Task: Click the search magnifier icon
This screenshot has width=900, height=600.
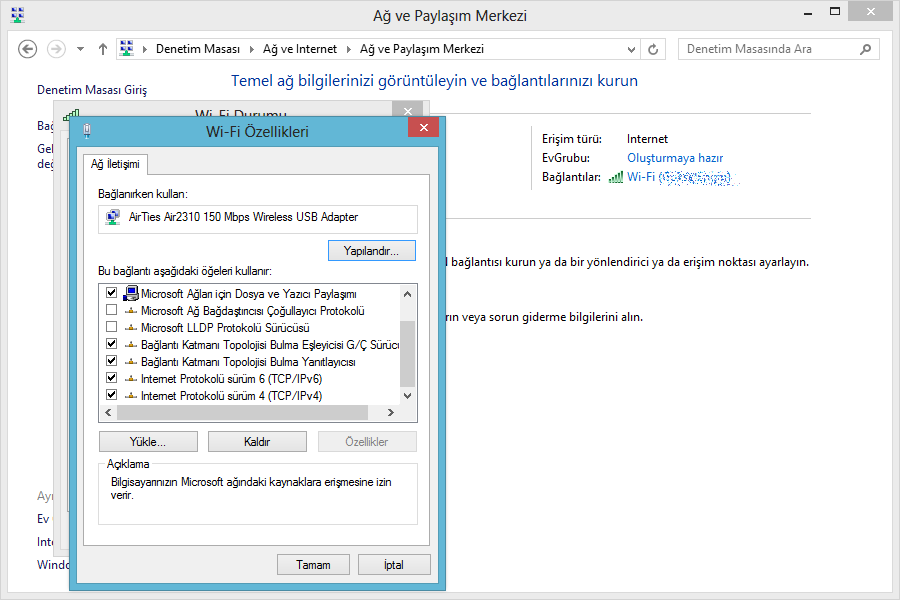Action: pos(866,49)
